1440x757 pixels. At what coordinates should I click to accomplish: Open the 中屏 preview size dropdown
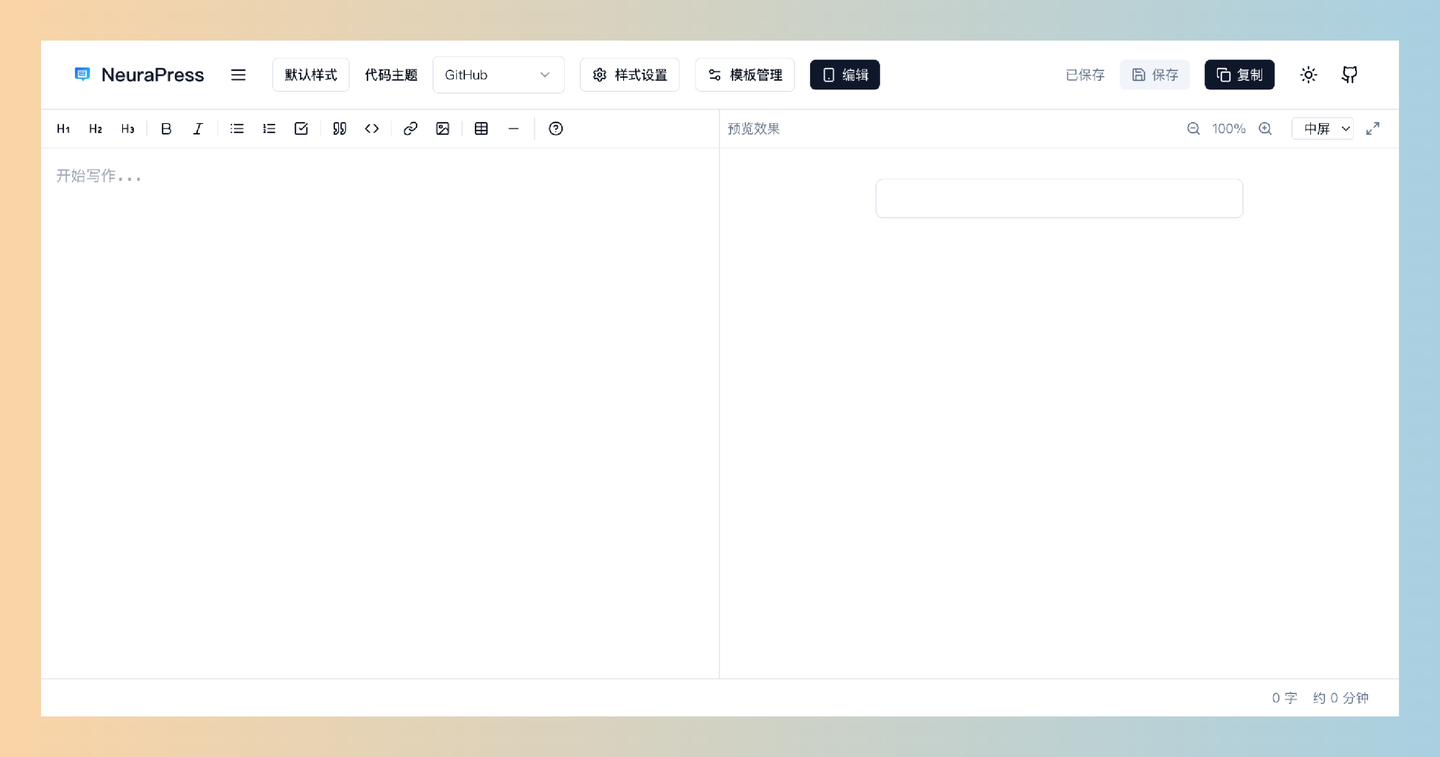tap(1322, 129)
